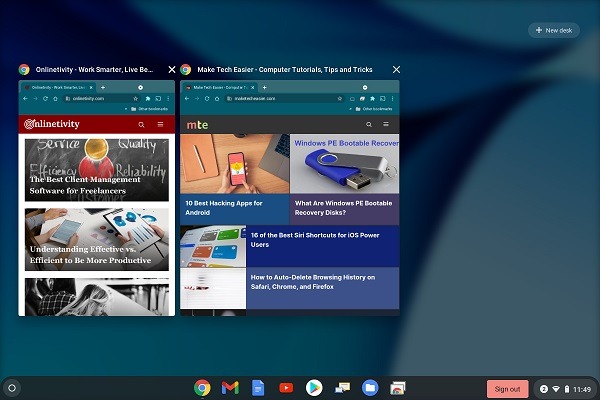Launch YouTube from the shelf

pos(286,388)
